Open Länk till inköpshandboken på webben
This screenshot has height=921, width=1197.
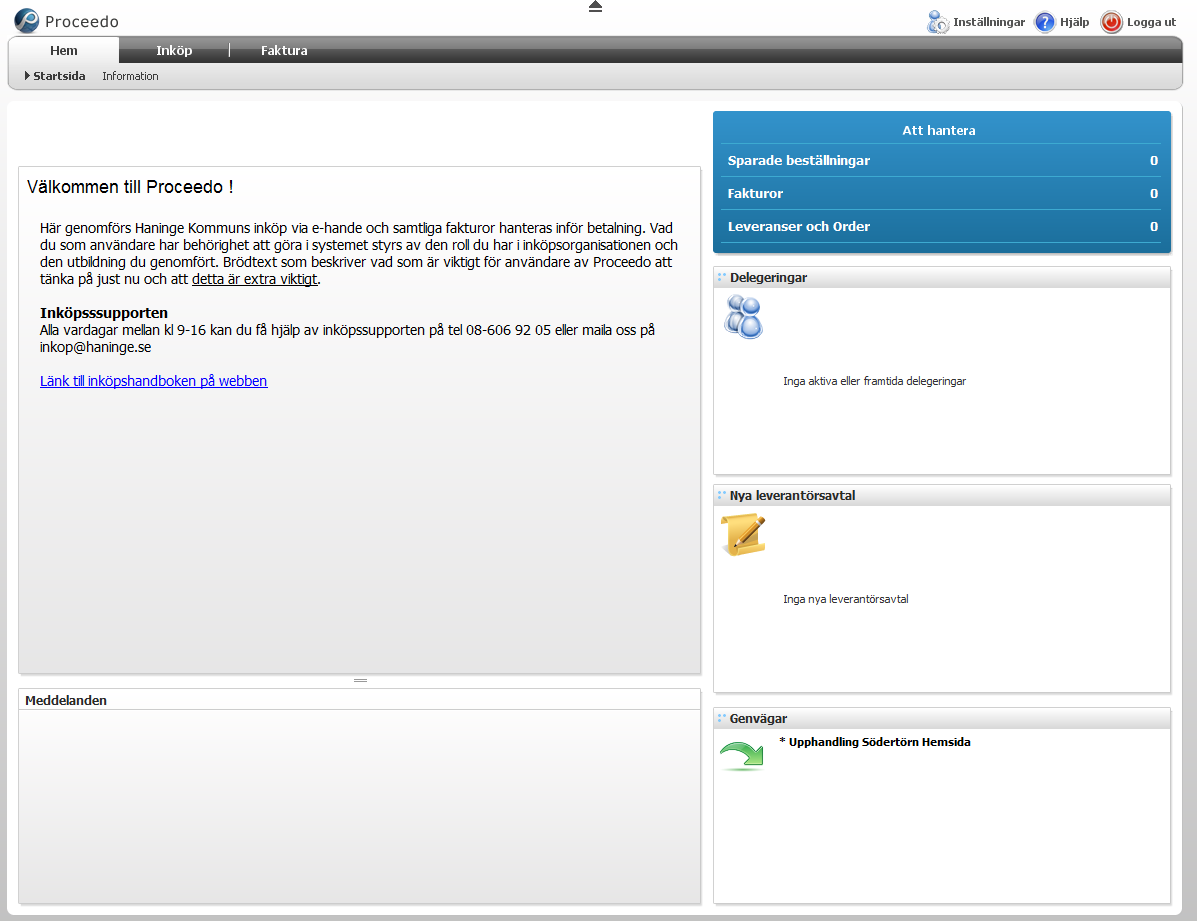coord(153,381)
